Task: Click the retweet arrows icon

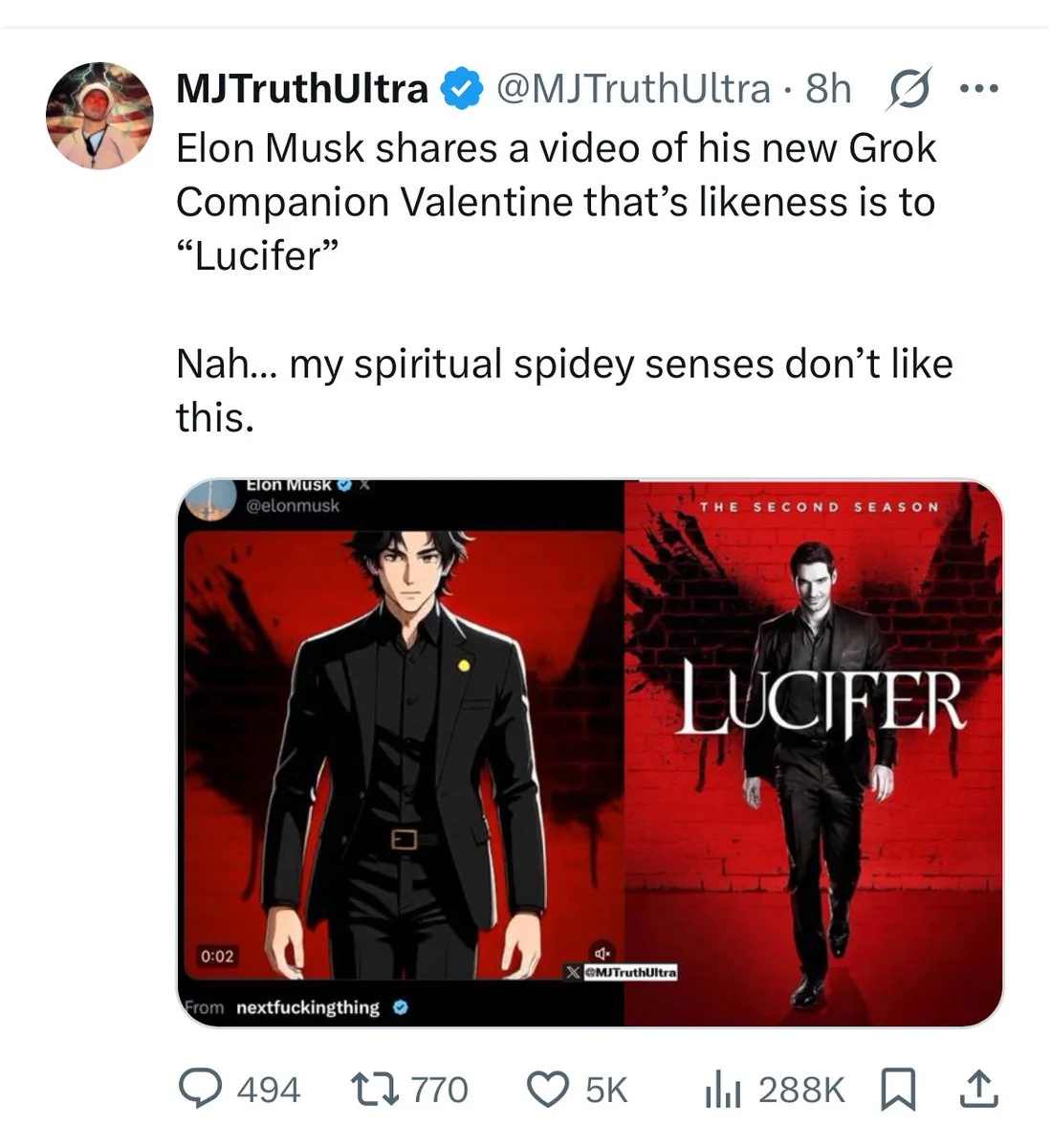Action: (371, 1089)
